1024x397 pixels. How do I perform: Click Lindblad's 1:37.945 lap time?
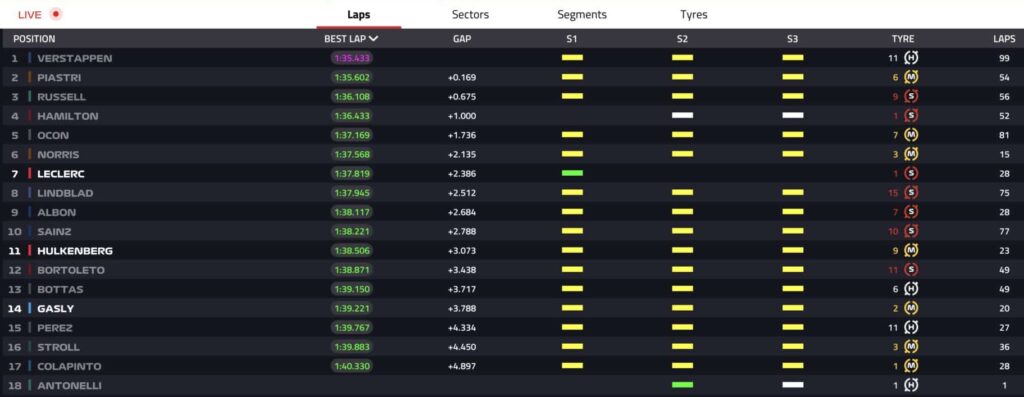[351, 193]
